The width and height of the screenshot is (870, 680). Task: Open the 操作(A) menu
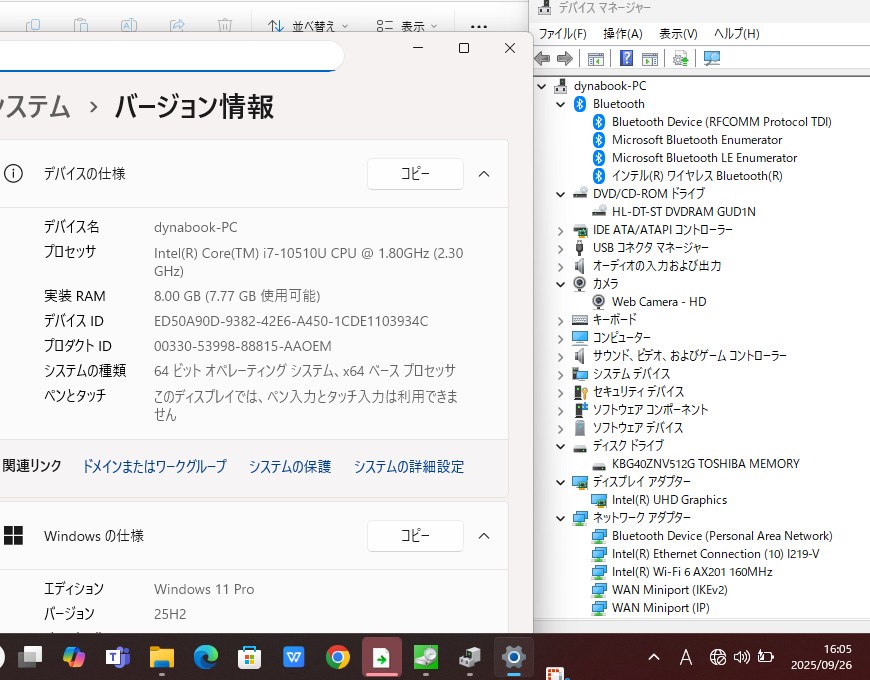pos(622,34)
